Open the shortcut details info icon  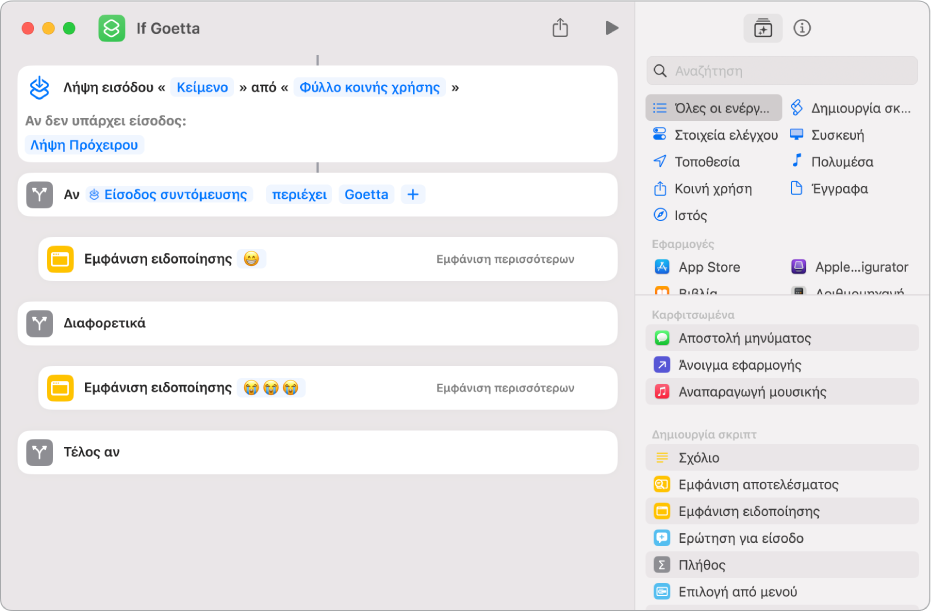click(802, 28)
